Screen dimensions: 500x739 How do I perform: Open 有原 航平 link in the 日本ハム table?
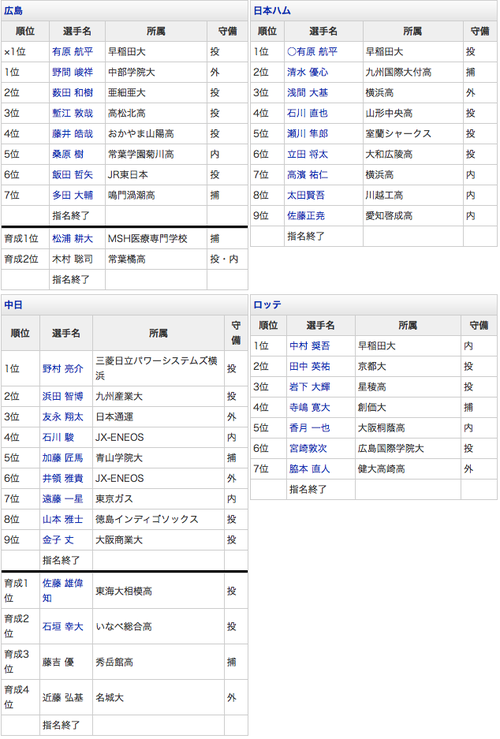click(x=312, y=52)
